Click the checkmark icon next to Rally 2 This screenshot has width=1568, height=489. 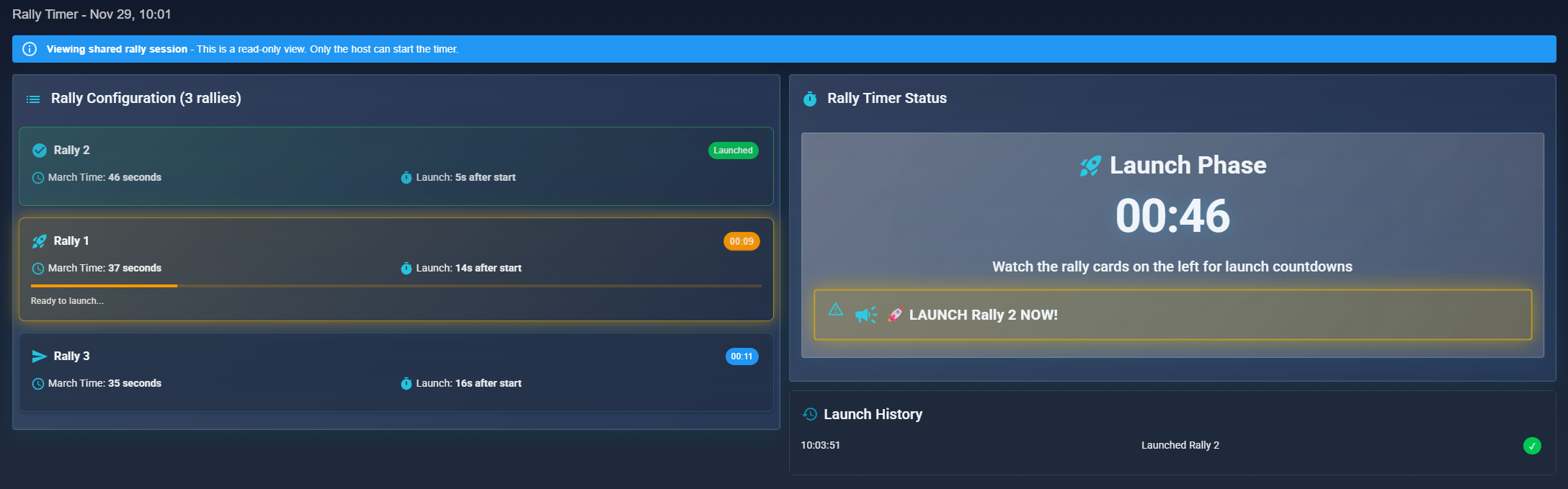[40, 150]
